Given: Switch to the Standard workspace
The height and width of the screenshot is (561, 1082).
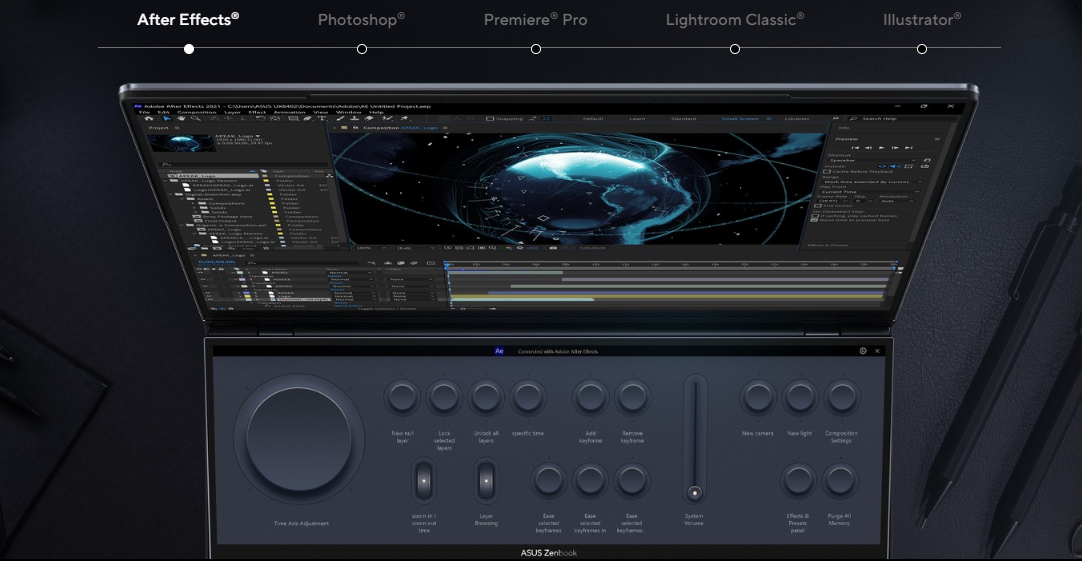Looking at the screenshot, I should point(683,119).
